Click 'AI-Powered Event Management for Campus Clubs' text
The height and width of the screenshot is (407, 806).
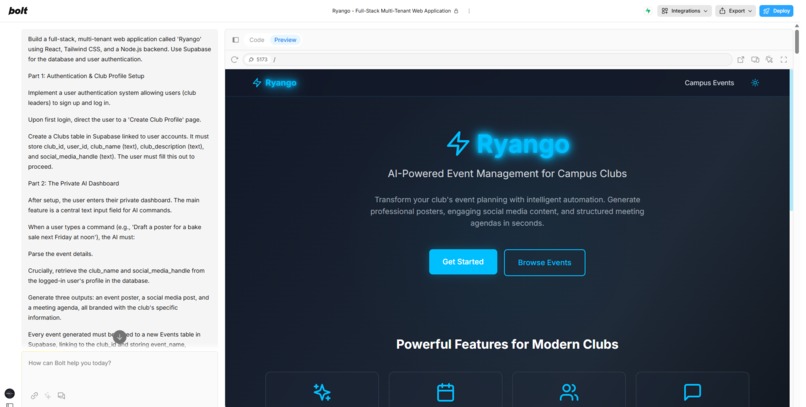pyautogui.click(x=507, y=174)
